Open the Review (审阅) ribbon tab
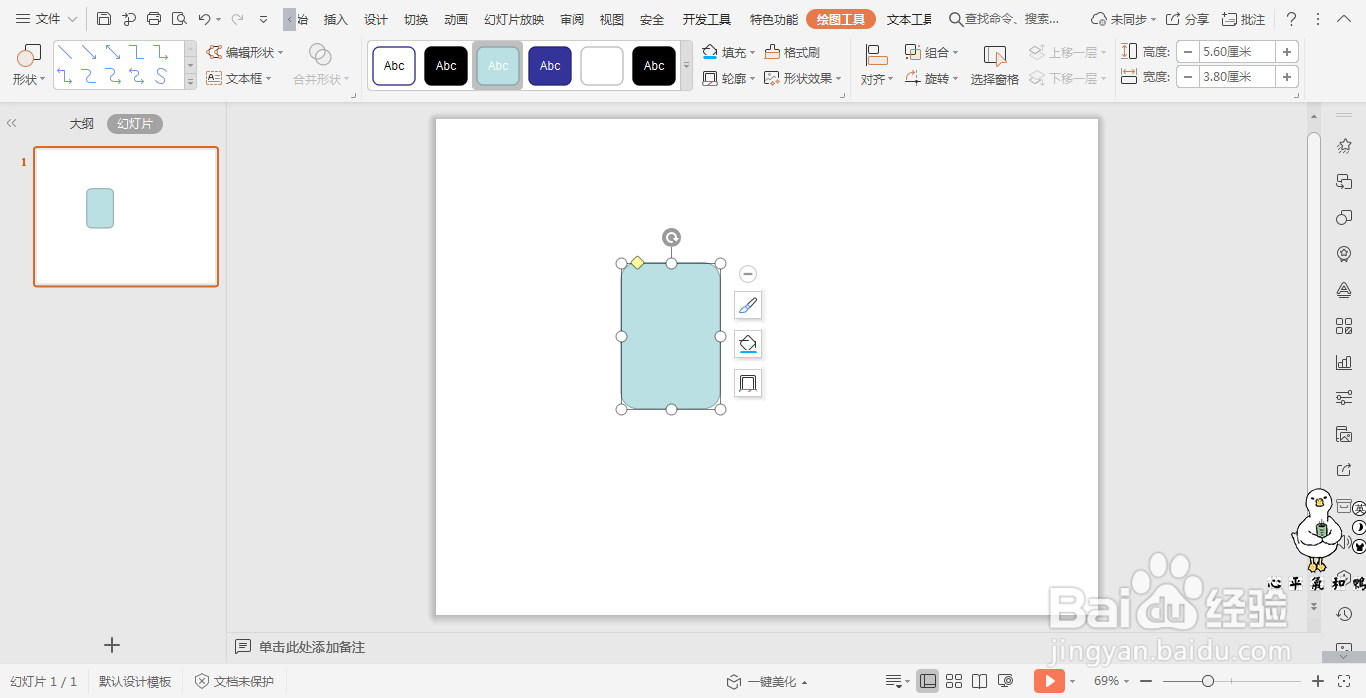This screenshot has width=1366, height=698. 572,19
